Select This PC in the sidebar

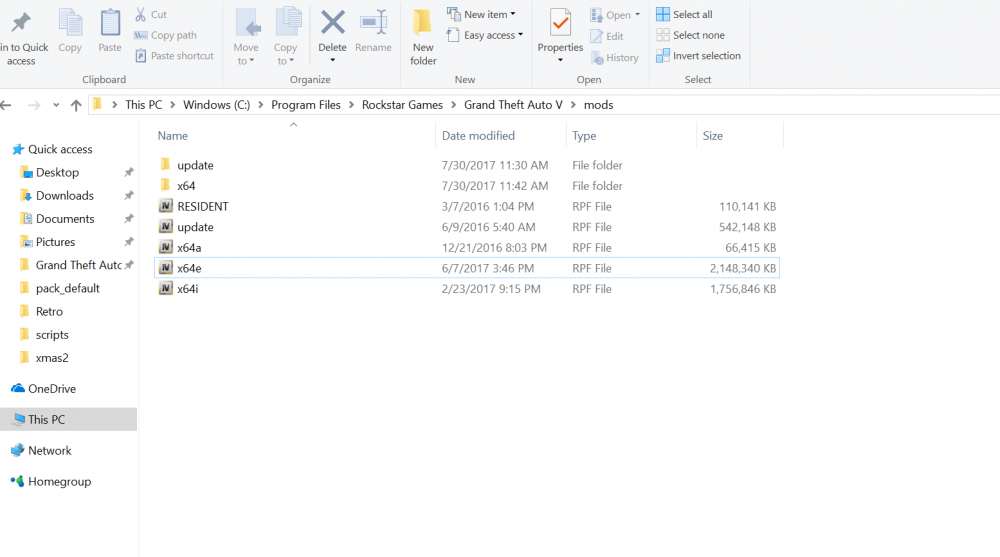pyautogui.click(x=68, y=419)
